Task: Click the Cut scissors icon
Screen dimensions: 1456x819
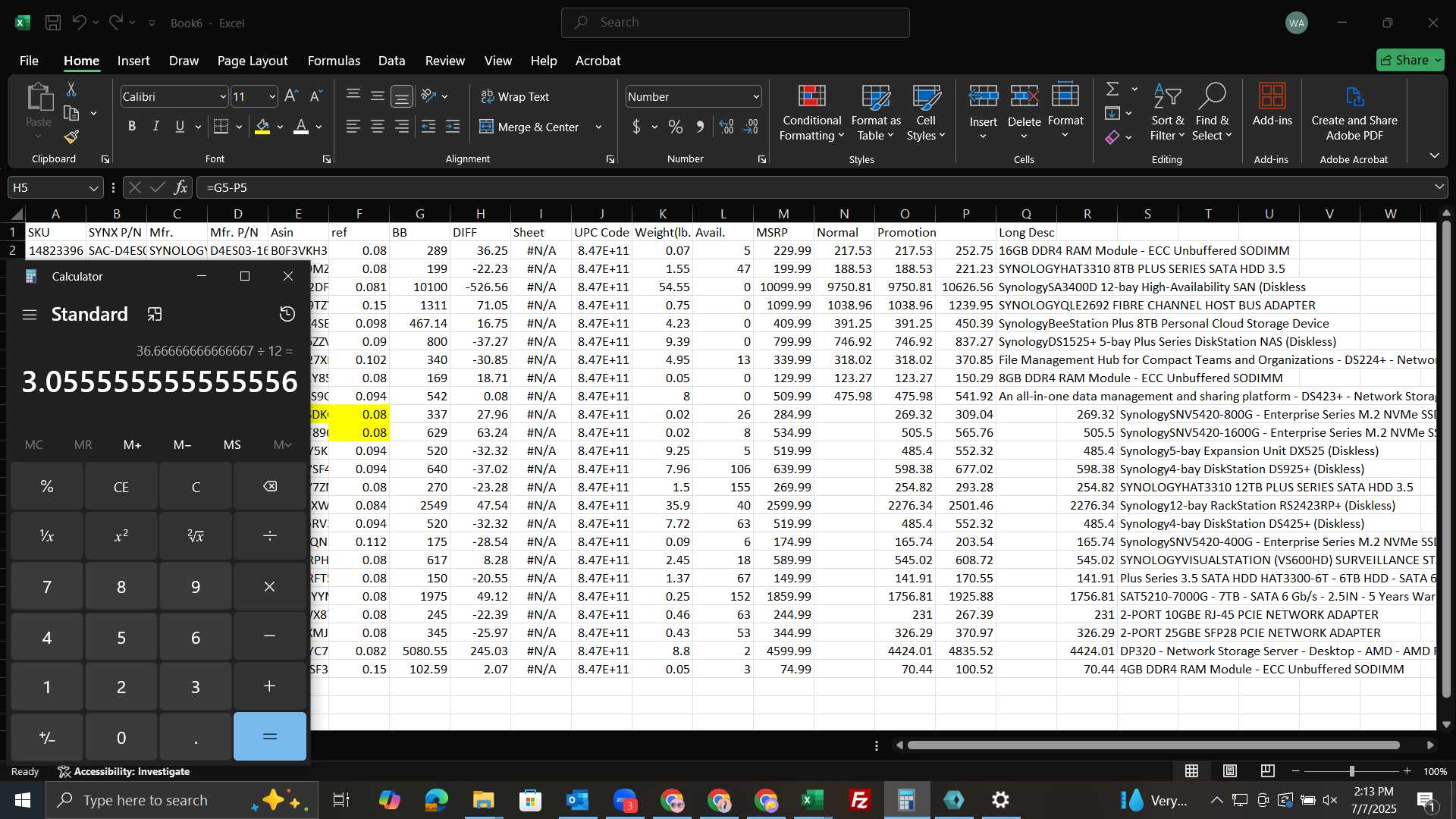Action: tap(71, 89)
